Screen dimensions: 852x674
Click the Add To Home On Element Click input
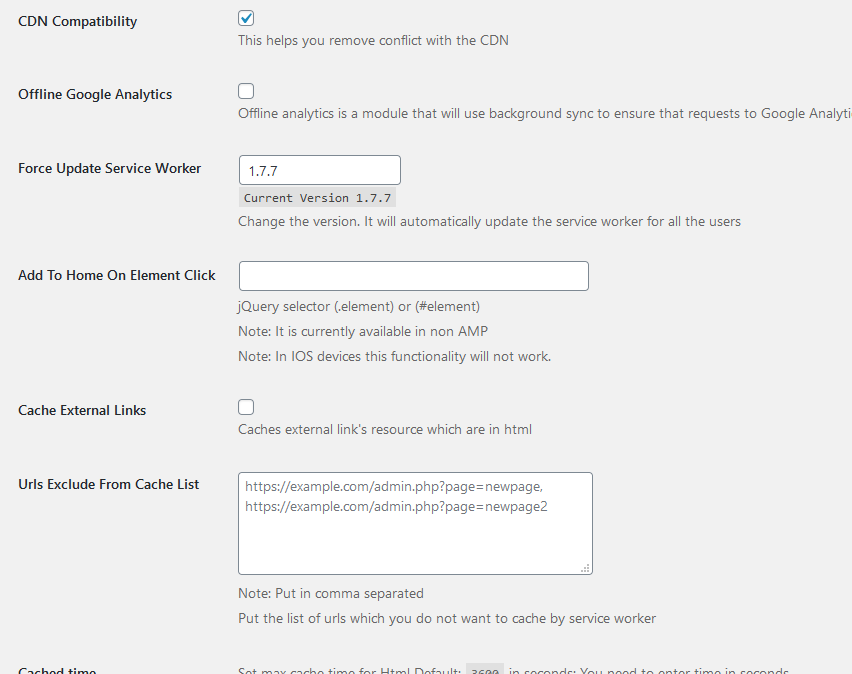click(414, 276)
